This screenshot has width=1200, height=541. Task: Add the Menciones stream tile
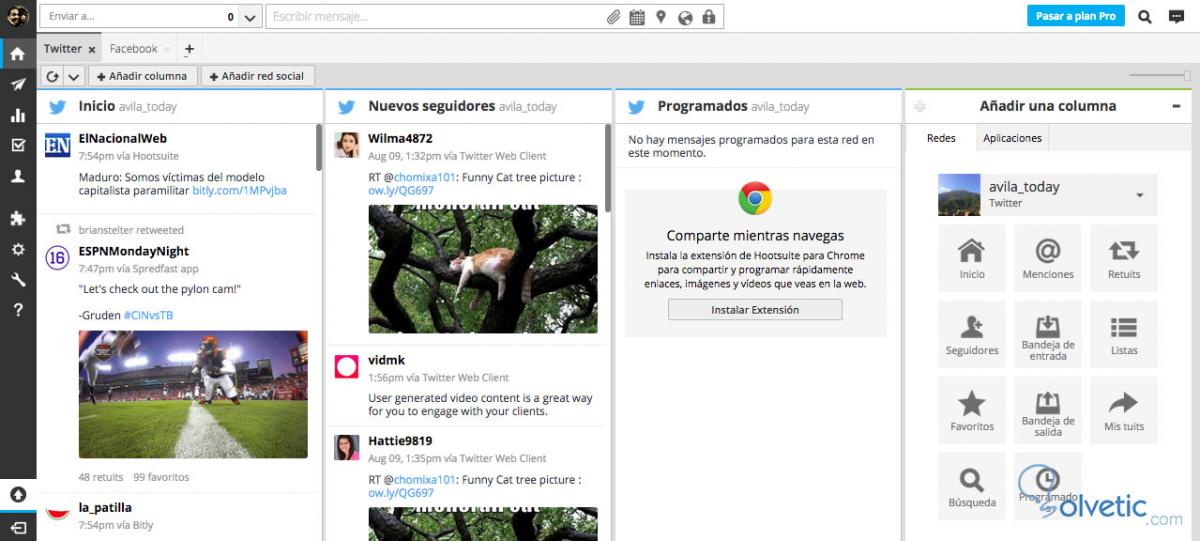(1048, 258)
